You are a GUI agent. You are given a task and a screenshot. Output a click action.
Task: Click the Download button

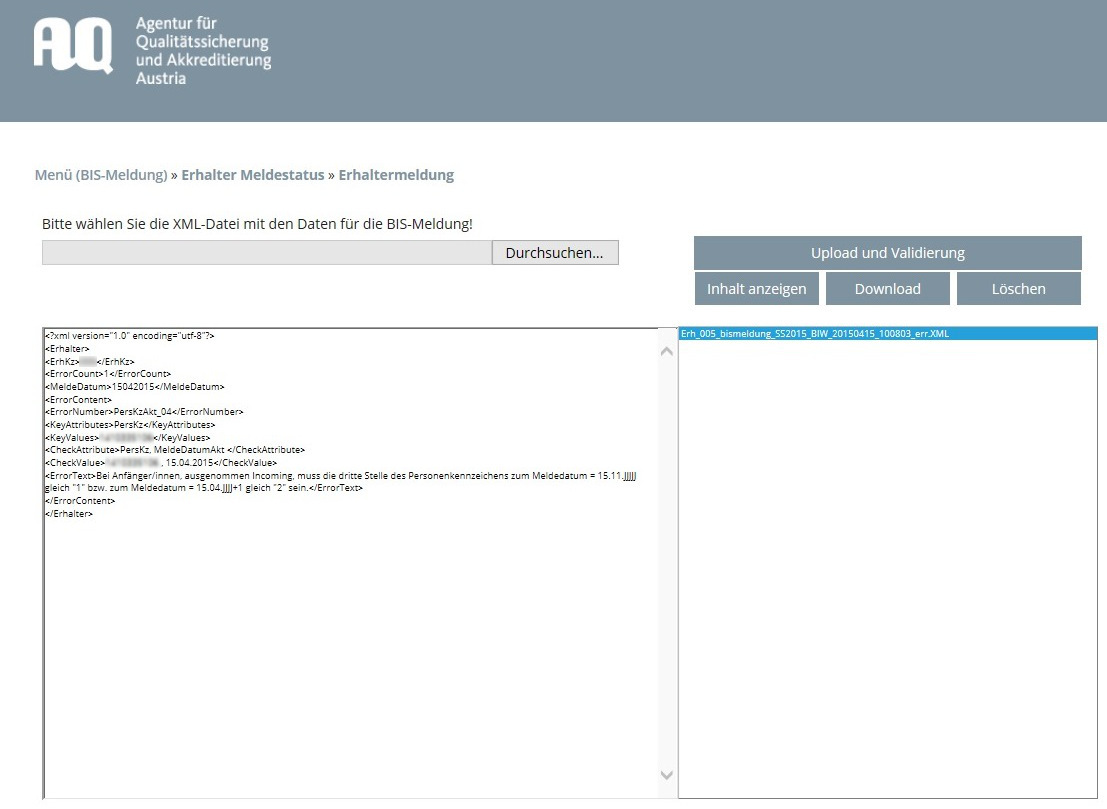click(x=887, y=288)
